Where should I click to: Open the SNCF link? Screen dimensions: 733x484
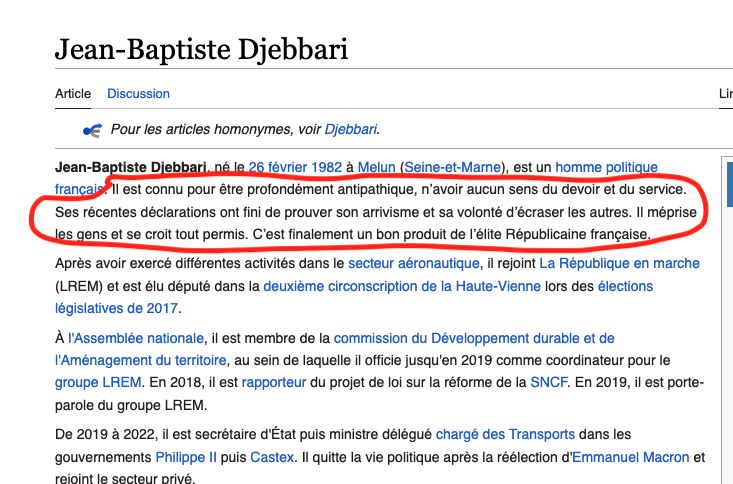549,382
